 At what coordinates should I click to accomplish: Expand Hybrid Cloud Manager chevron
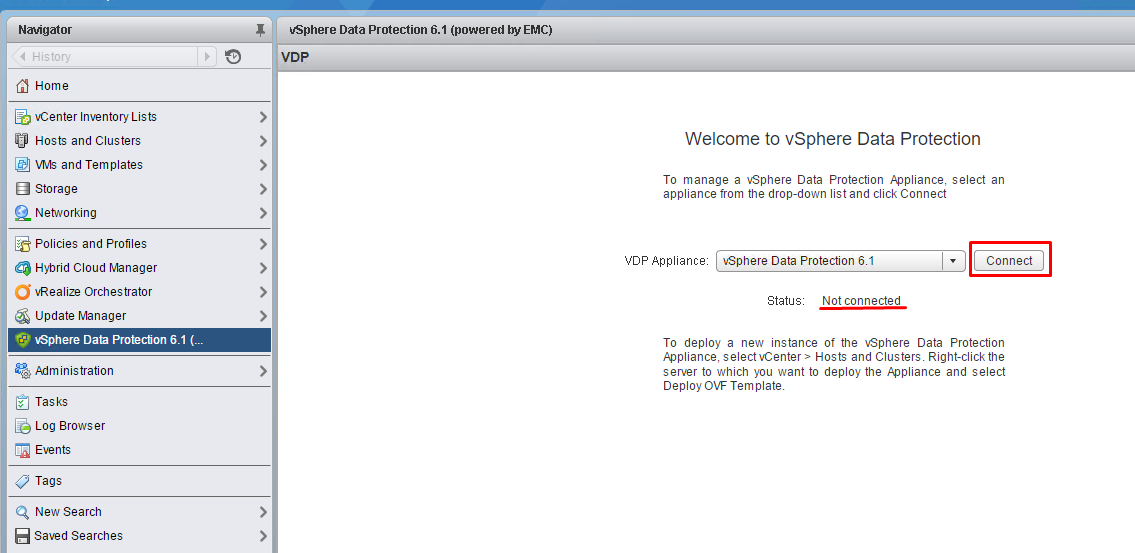click(263, 268)
